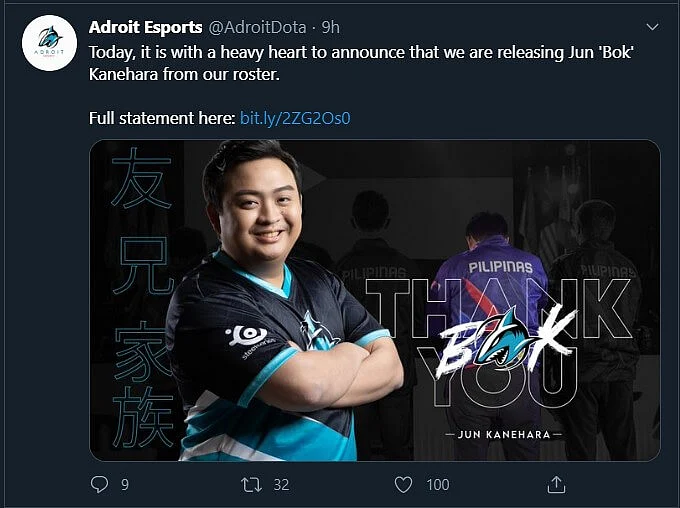The width and height of the screenshot is (680, 508).
Task: Open the Adroit Esports display name link
Action: pyautogui.click(x=145, y=27)
